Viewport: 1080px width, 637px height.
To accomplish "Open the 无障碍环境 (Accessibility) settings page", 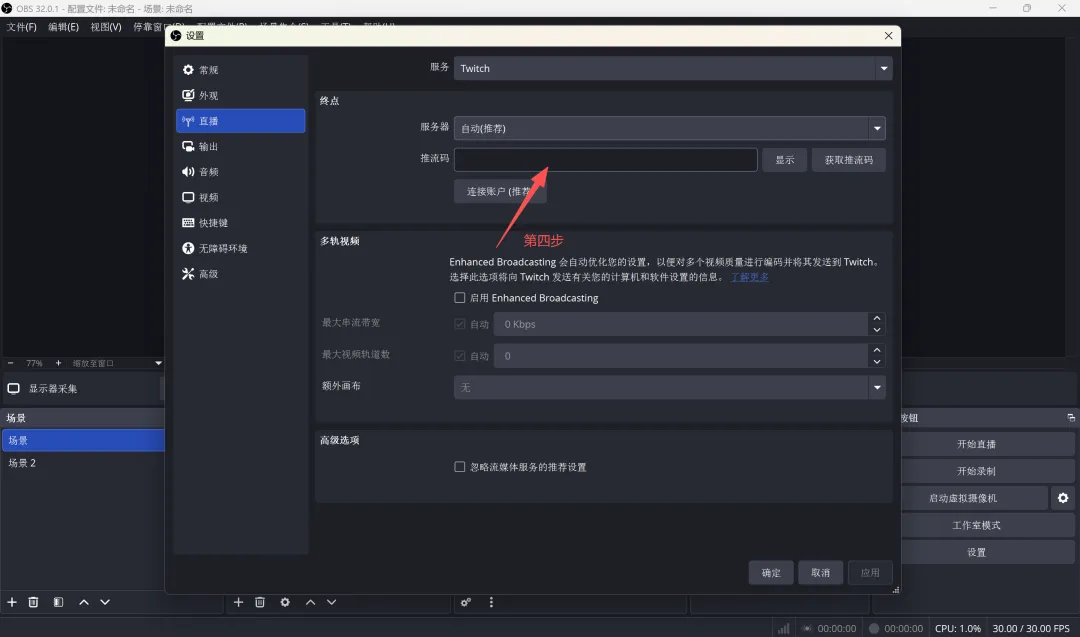I will (x=240, y=248).
